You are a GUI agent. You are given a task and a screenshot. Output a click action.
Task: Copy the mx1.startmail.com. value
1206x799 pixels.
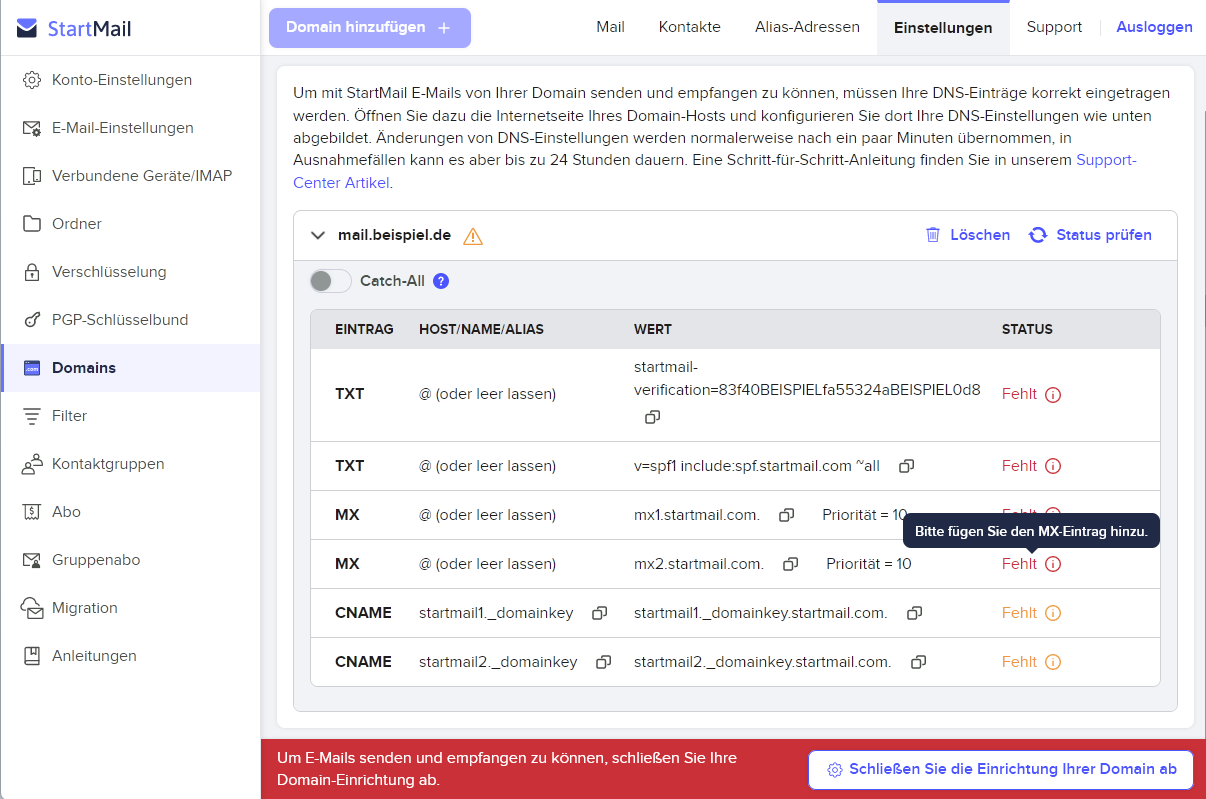[787, 515]
